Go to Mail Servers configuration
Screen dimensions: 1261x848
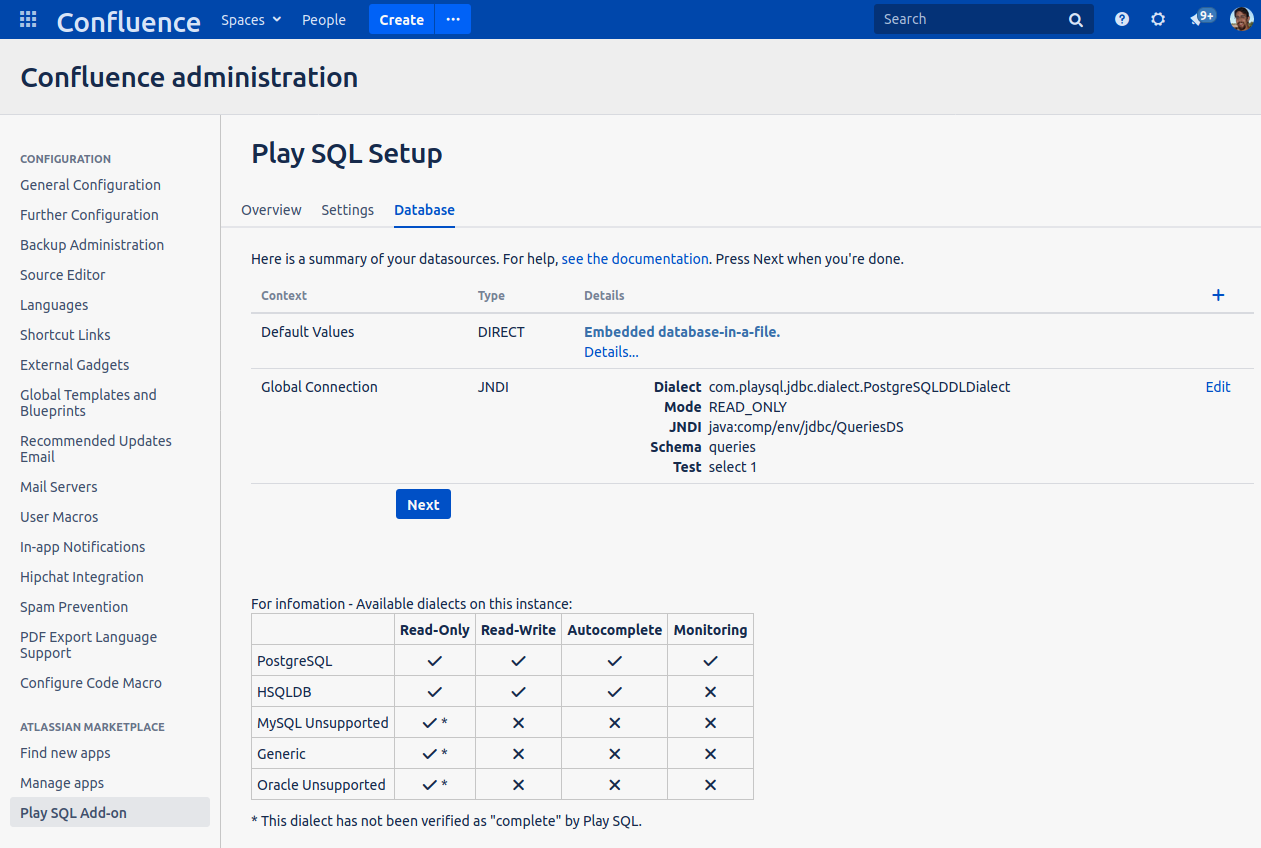pos(59,487)
